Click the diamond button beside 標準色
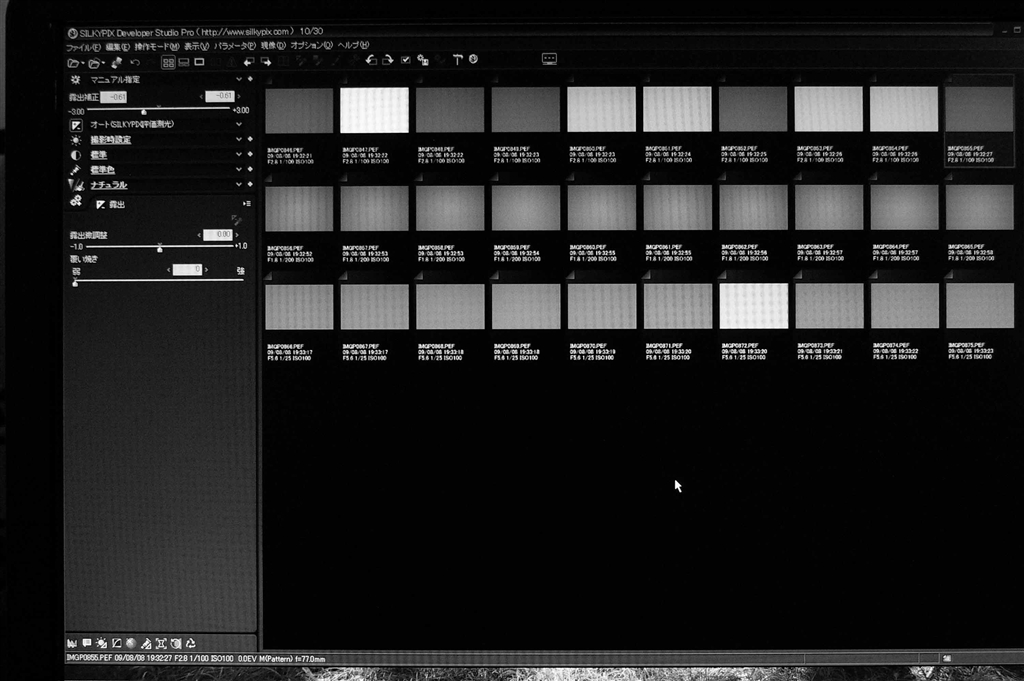The image size is (1024, 681). (250, 169)
